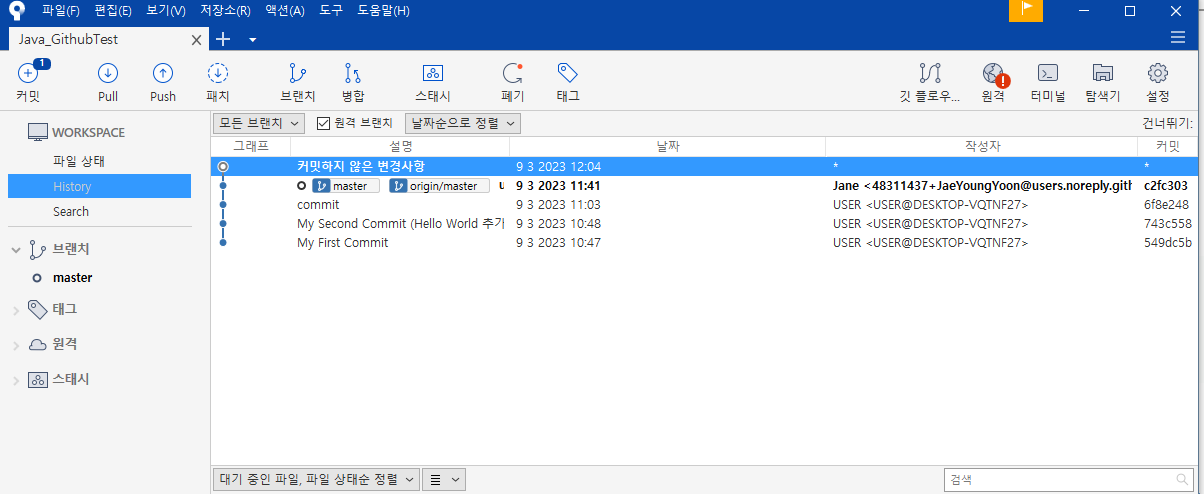The width and height of the screenshot is (1204, 494).
Task: Click the WORKSPACE sidebar header
Action: click(88, 132)
